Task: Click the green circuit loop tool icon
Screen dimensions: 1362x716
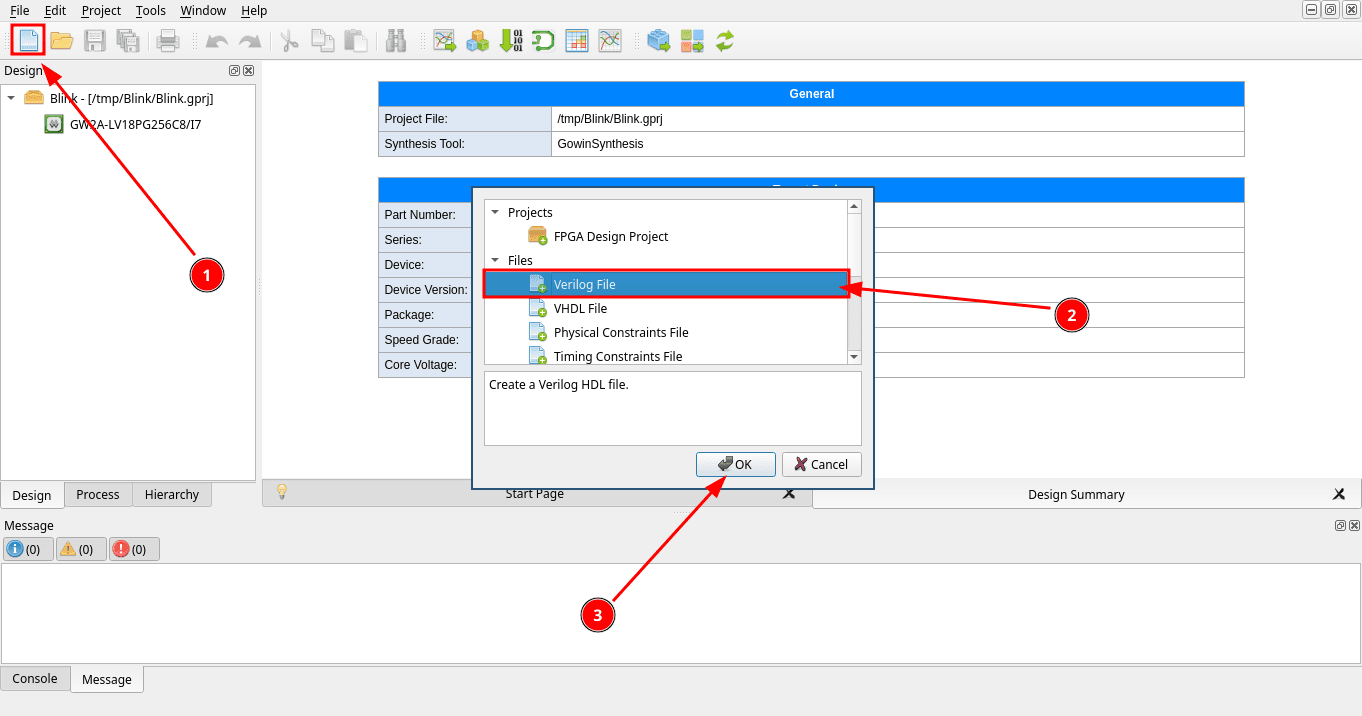Action: 543,40
